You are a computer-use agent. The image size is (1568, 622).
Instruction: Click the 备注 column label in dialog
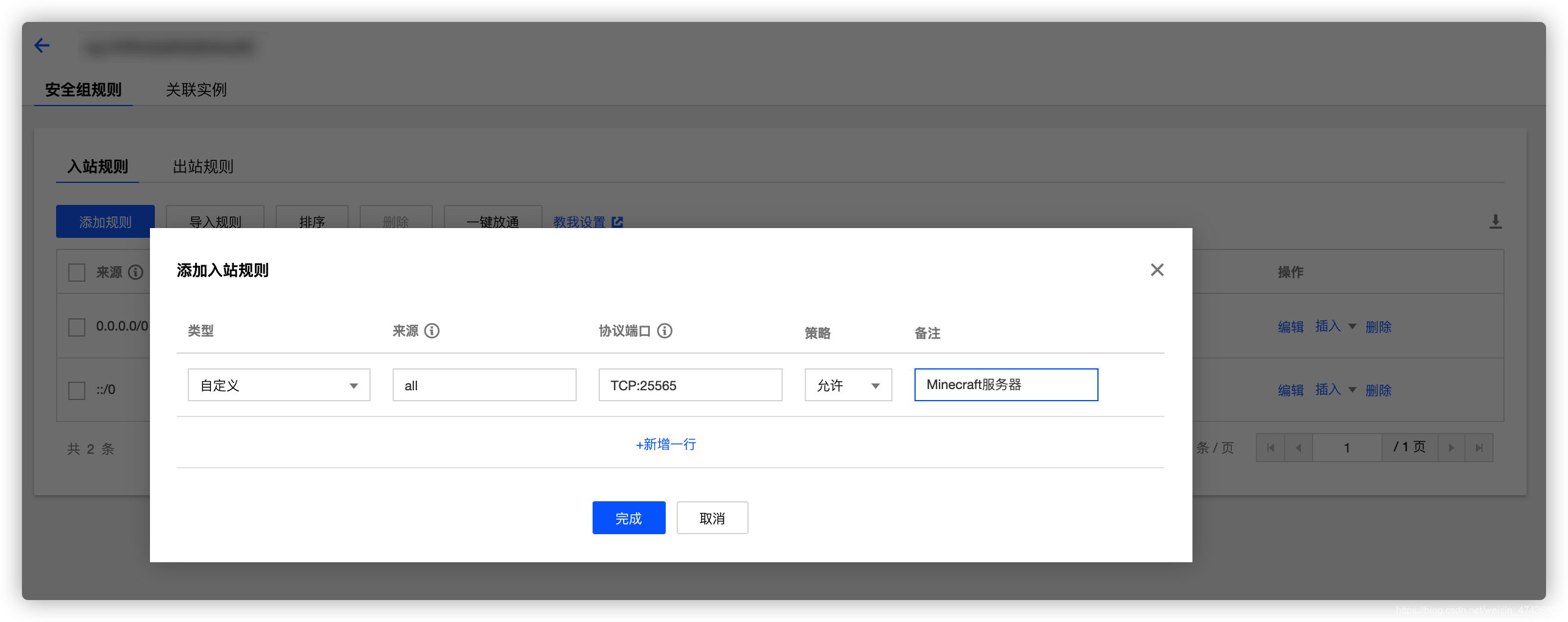point(927,333)
